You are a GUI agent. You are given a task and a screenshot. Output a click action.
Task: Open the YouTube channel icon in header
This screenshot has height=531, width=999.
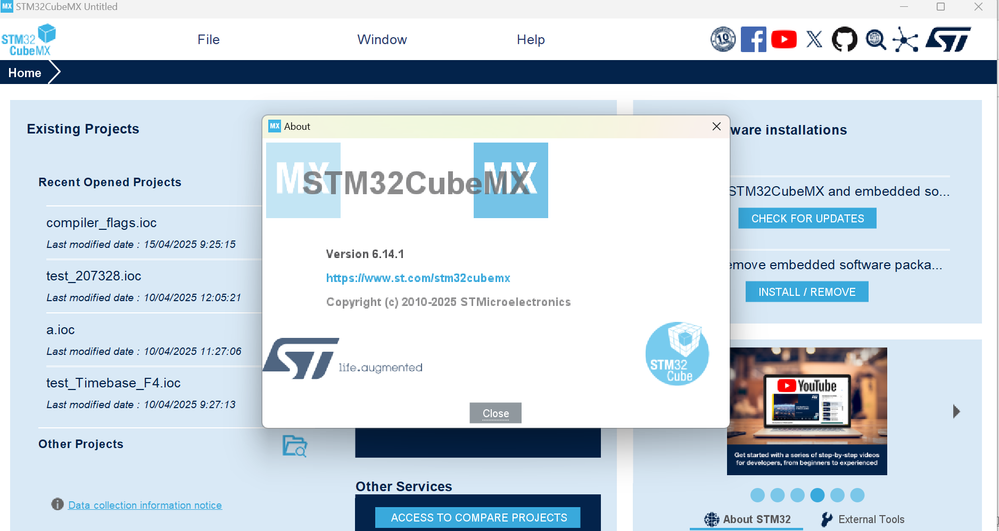click(784, 40)
